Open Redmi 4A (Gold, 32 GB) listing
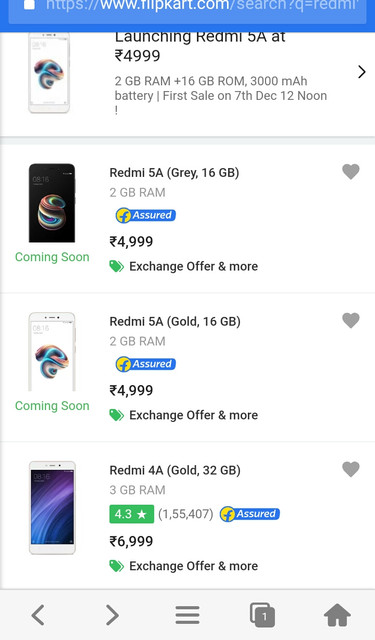375x640 pixels. 175,471
